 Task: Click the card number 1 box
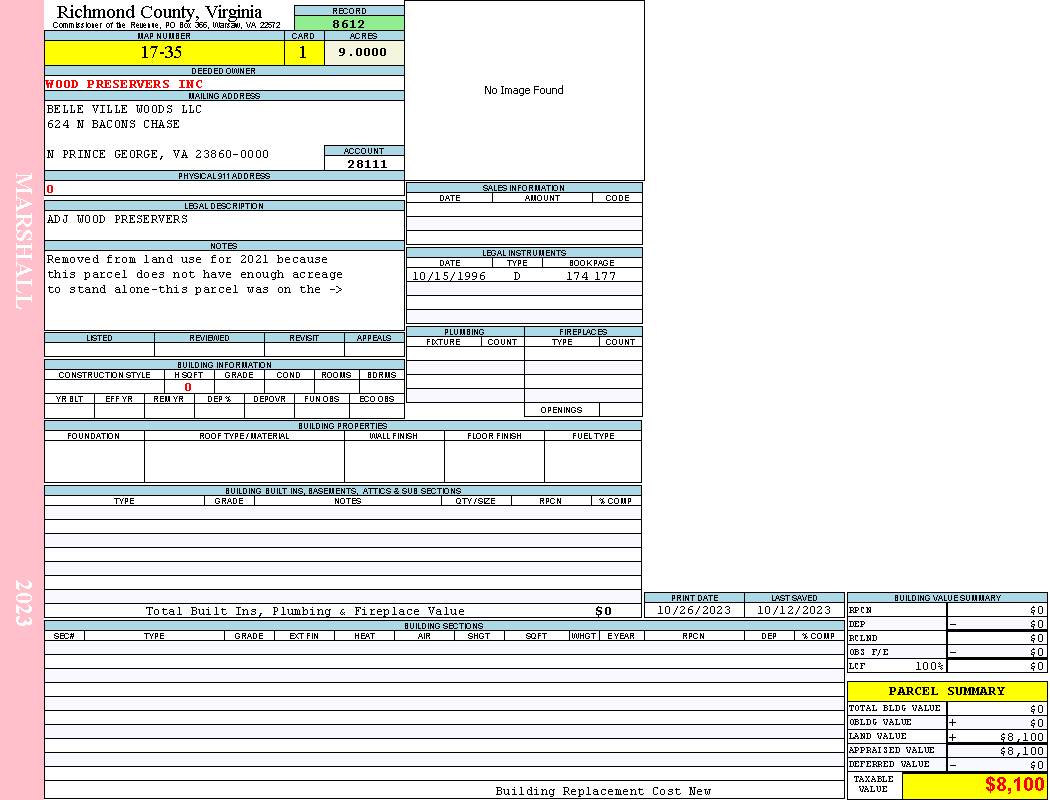click(x=303, y=53)
